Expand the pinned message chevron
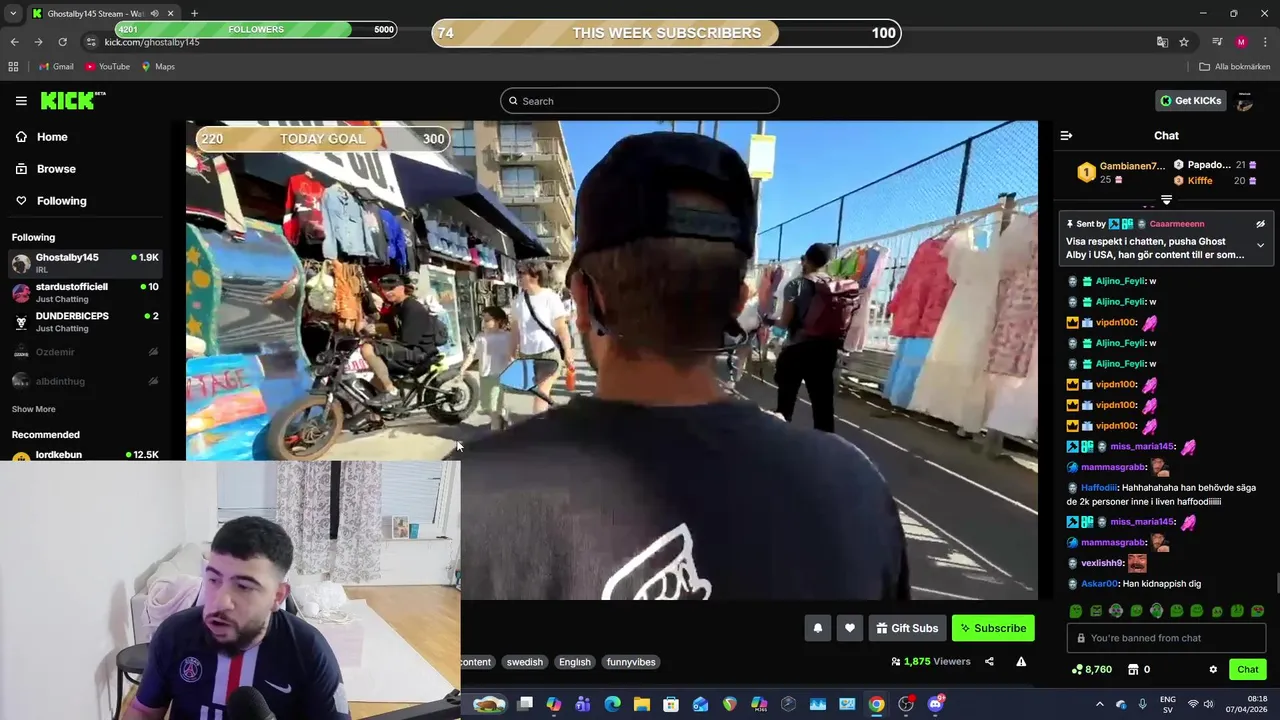 (1260, 245)
